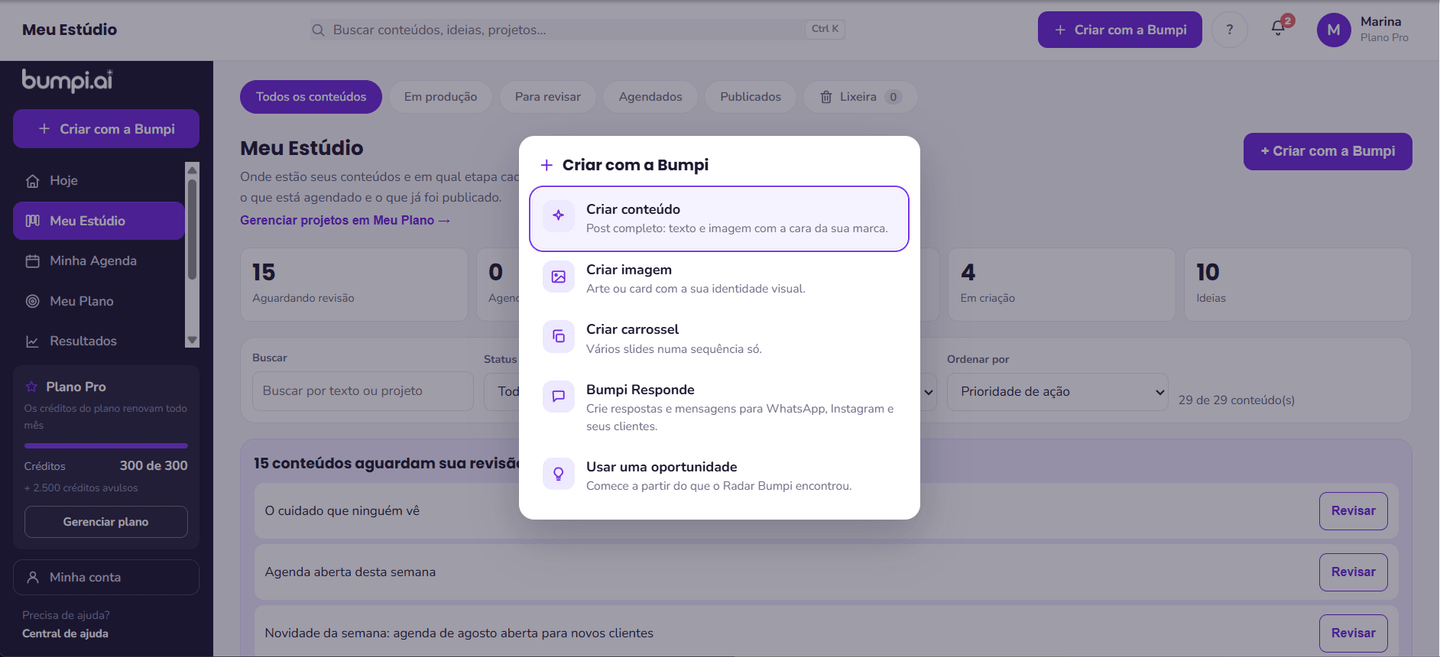Click the Usar uma oportunidade lightbulb icon
This screenshot has width=1440, height=657.
[x=558, y=474]
